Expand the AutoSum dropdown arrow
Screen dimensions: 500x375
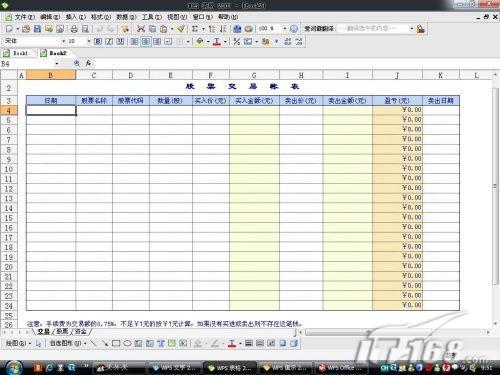[x=203, y=29]
